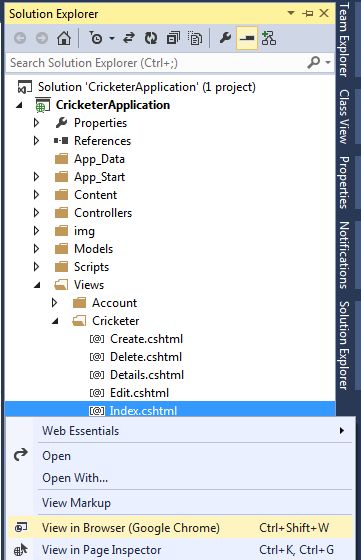Select the App_Data folder
The image size is (361, 560).
click(x=99, y=159)
